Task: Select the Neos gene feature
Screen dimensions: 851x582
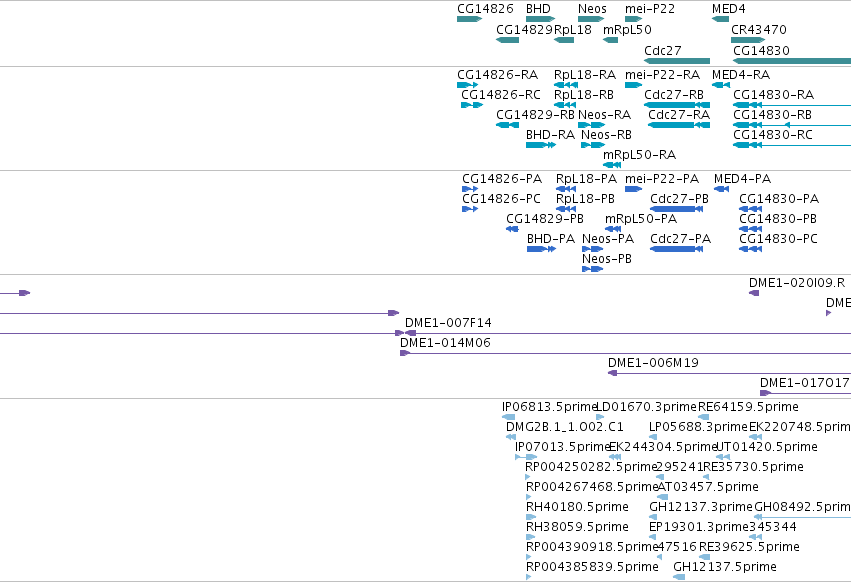Action: (591, 19)
